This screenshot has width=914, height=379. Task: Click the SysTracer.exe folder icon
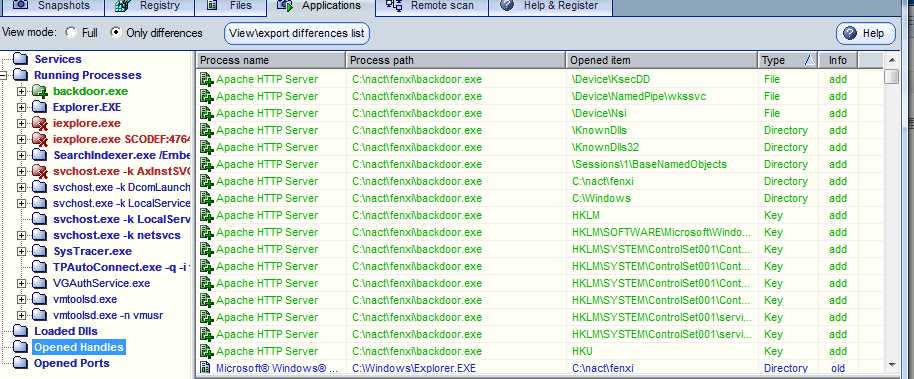point(39,251)
